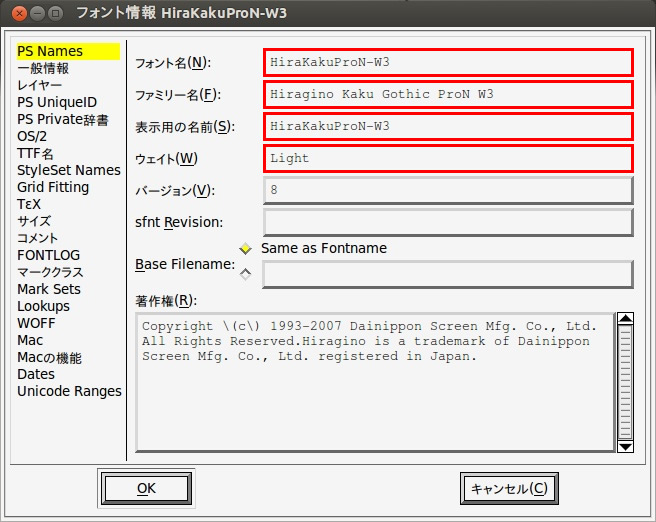Close the フォント情報 window

[19, 13]
